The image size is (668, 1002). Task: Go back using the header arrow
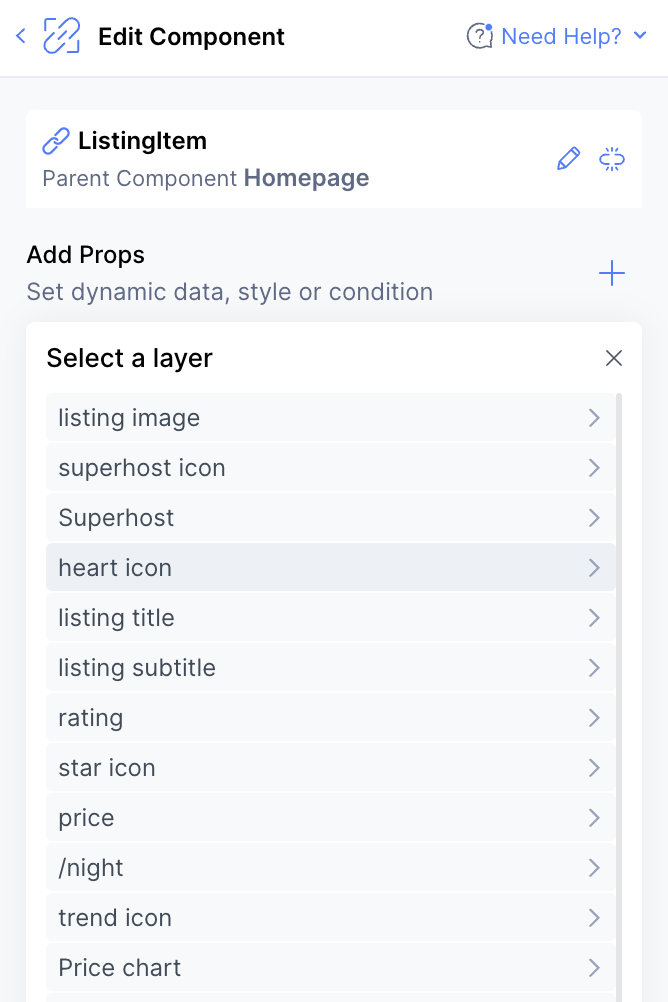[20, 36]
